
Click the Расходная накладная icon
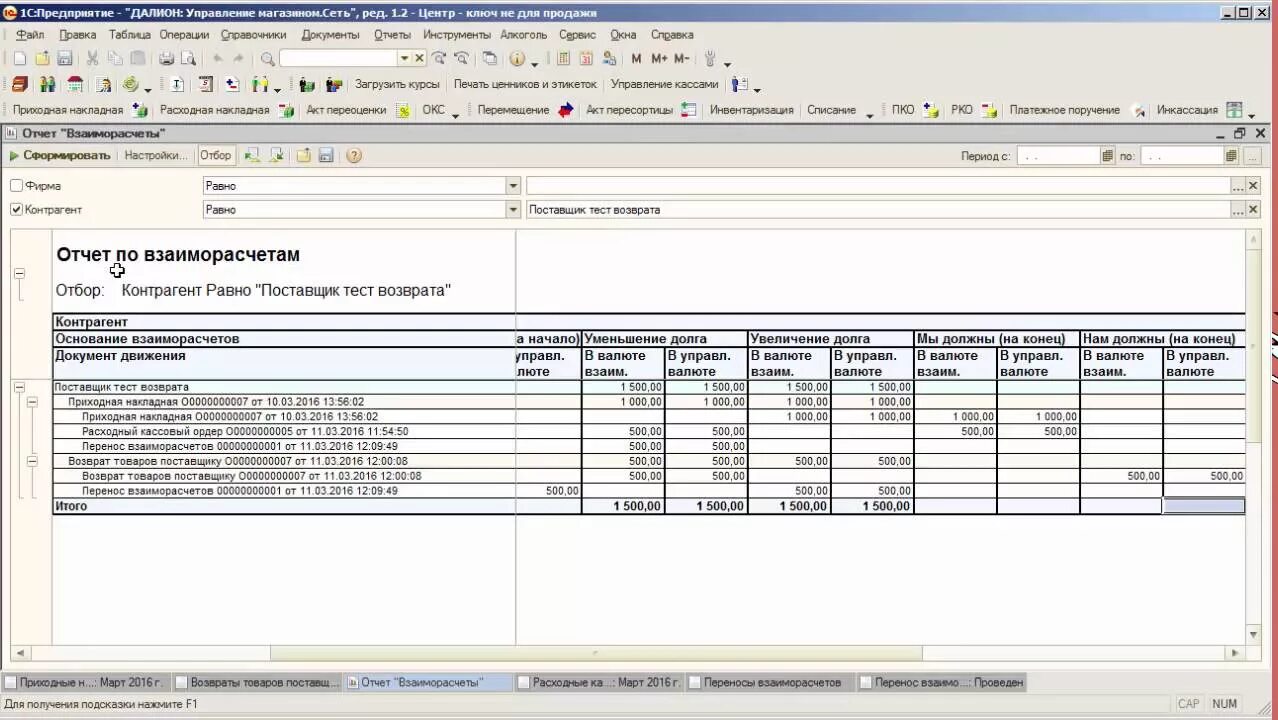pyautogui.click(x=286, y=110)
